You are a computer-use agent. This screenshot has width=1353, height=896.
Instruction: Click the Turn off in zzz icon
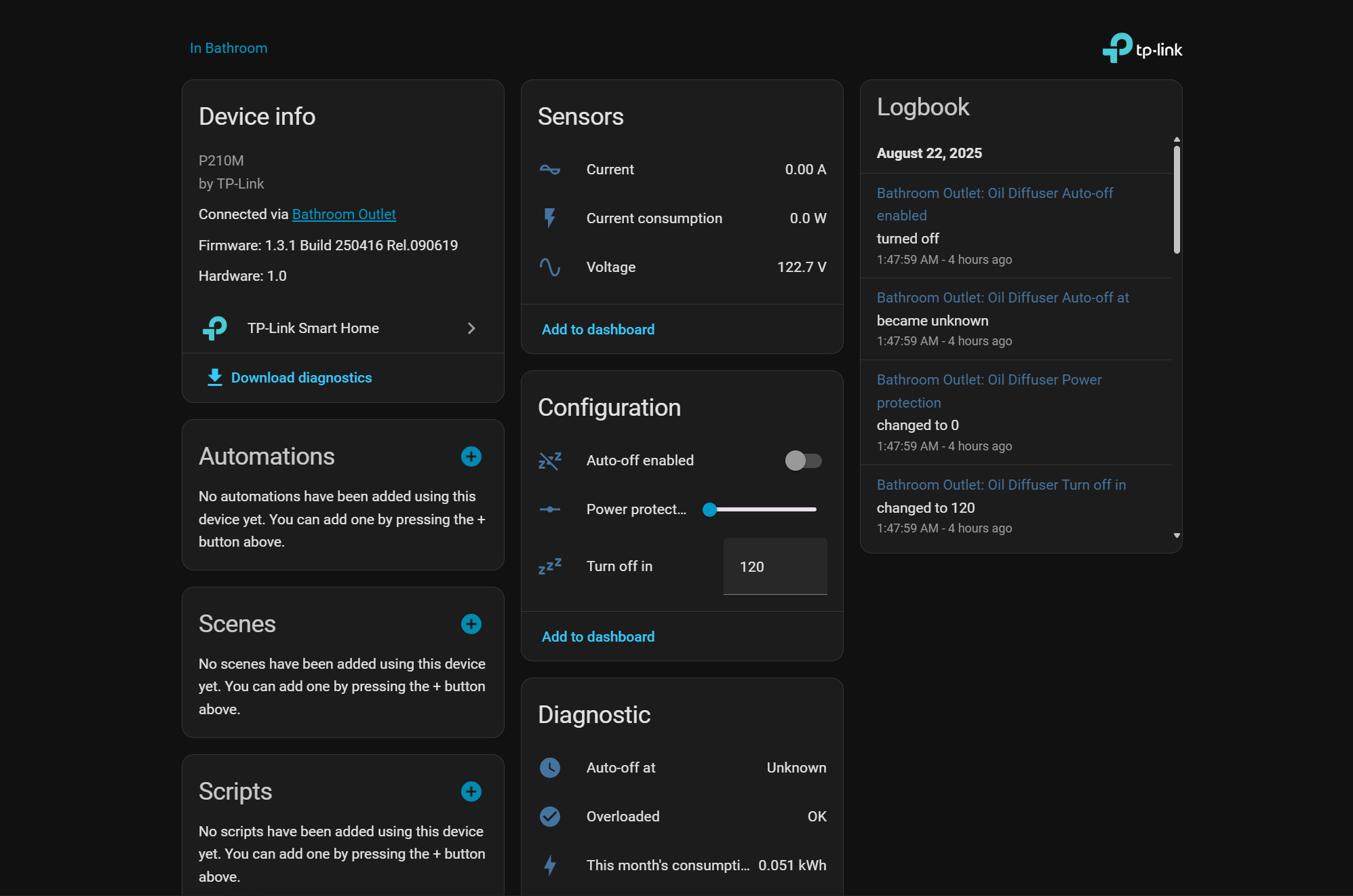click(549, 566)
